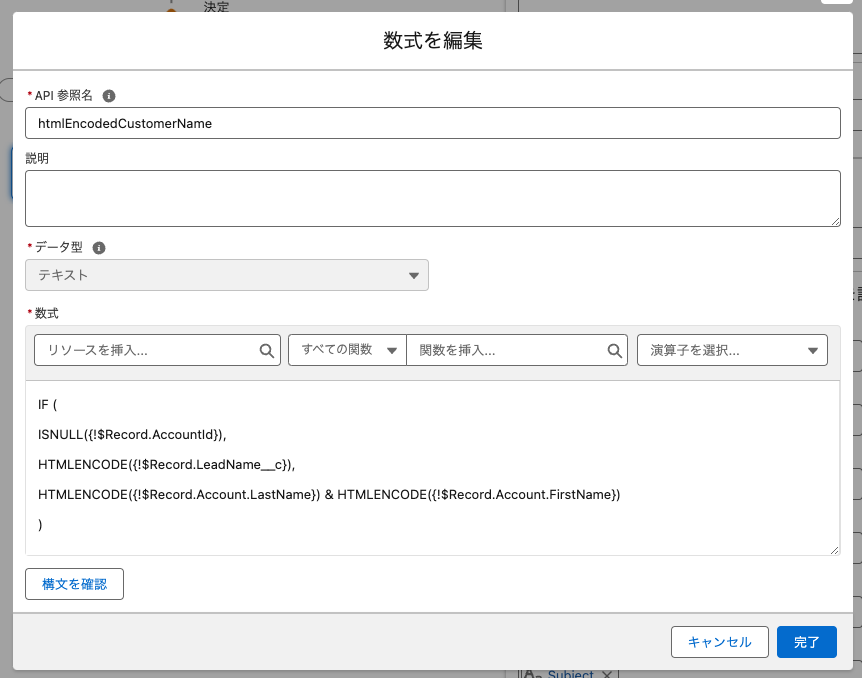Screen dimensions: 862x678
Task: Click the ISNULL AccountId formula line
Action: [x=132, y=434]
